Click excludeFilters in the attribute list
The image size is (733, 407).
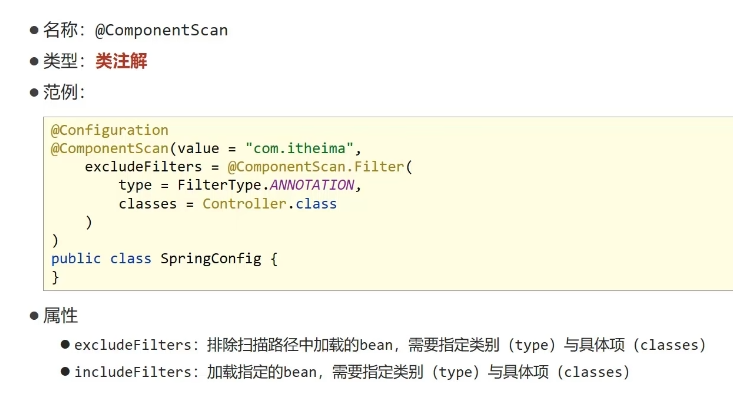coord(133,345)
